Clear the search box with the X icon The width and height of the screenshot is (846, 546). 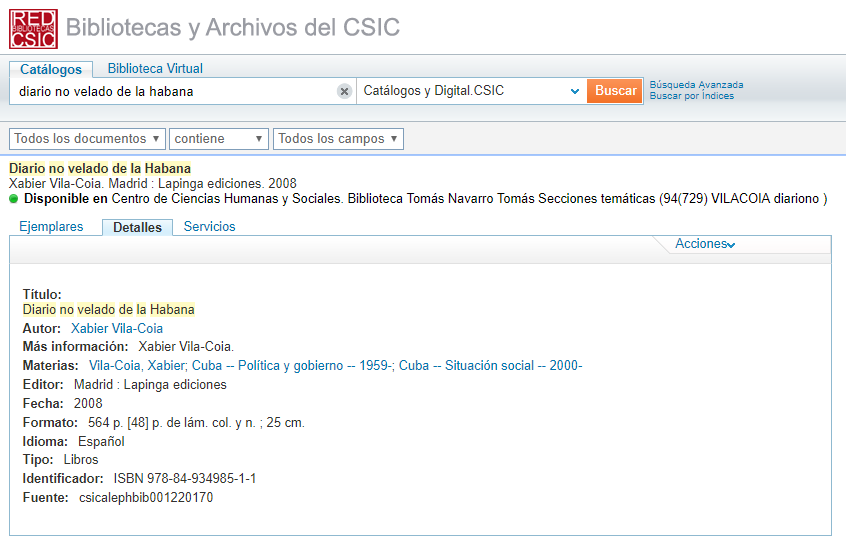coord(344,91)
